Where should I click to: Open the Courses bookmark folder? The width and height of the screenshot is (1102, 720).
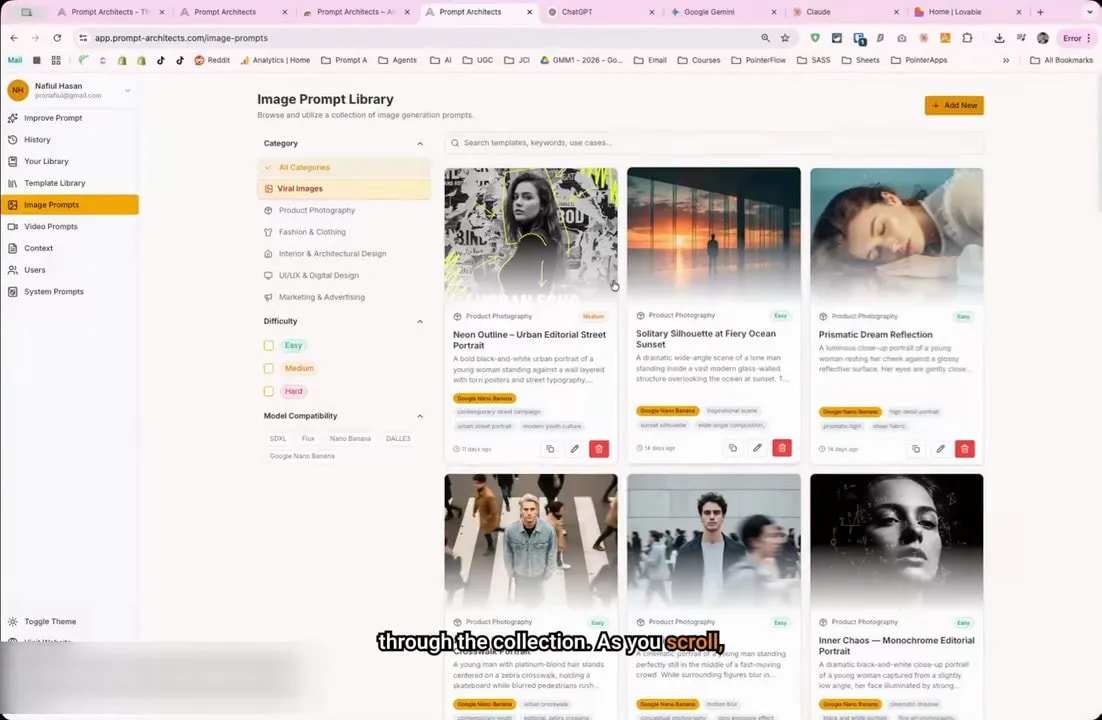[x=699, y=60]
